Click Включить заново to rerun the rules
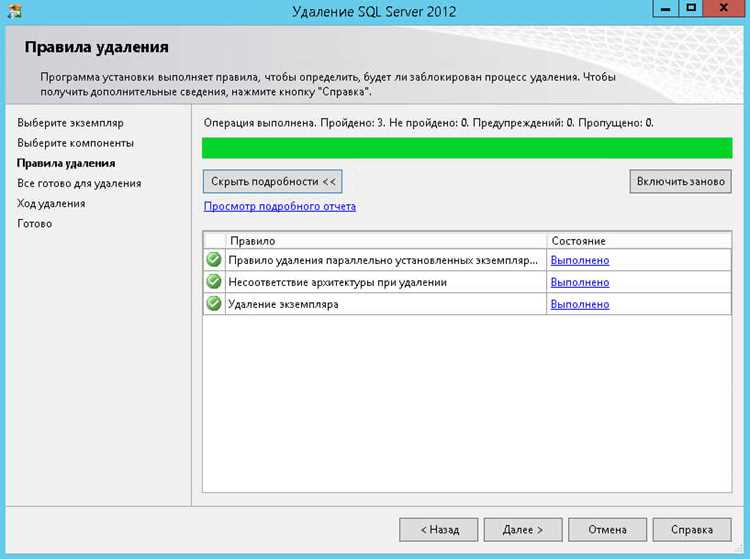 coord(681,182)
